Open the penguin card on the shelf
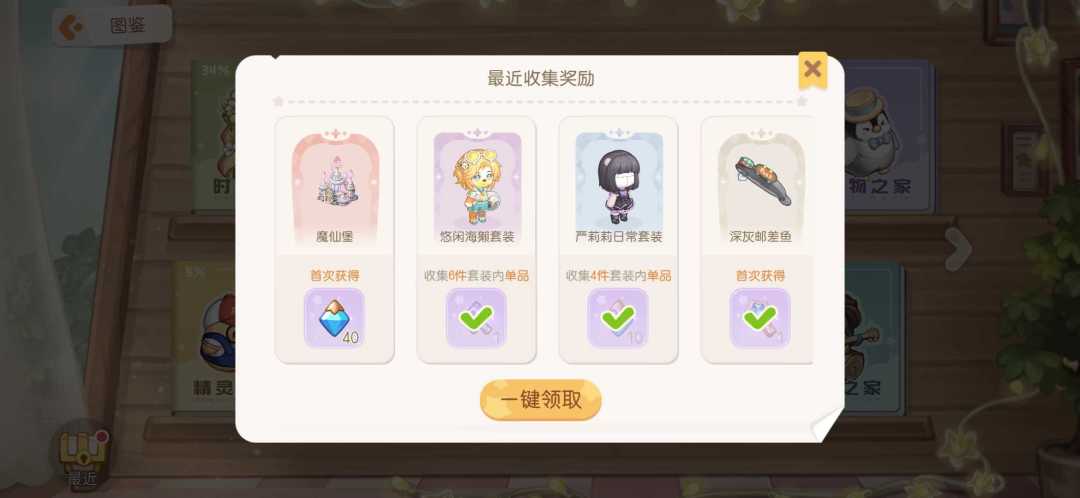This screenshot has height=498, width=1080. [x=888, y=136]
